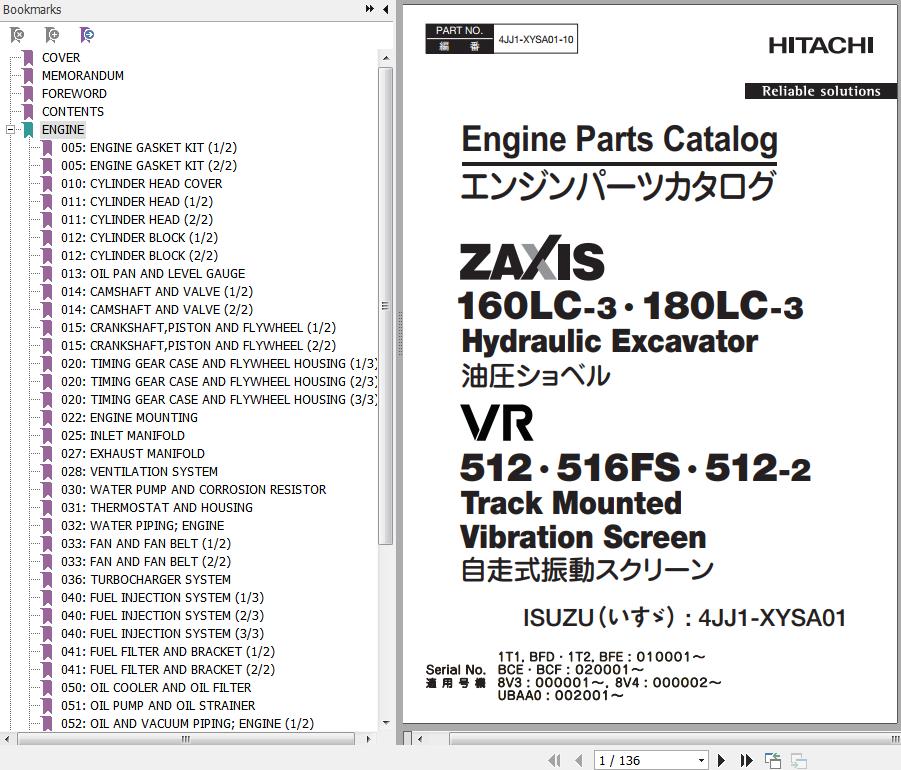Screen dimensions: 901x770
Task: Open 050: OIL COOLER AND OIL FILTER
Action: [x=156, y=687]
